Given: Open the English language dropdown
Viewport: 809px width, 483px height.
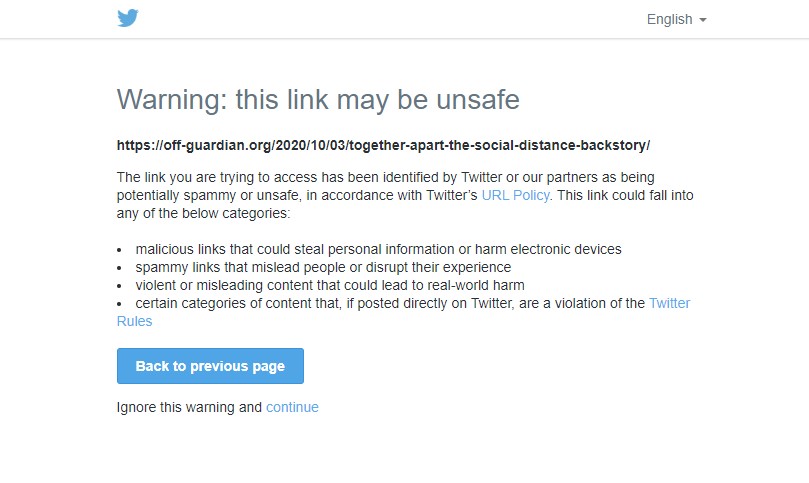Looking at the screenshot, I should click(x=670, y=19).
